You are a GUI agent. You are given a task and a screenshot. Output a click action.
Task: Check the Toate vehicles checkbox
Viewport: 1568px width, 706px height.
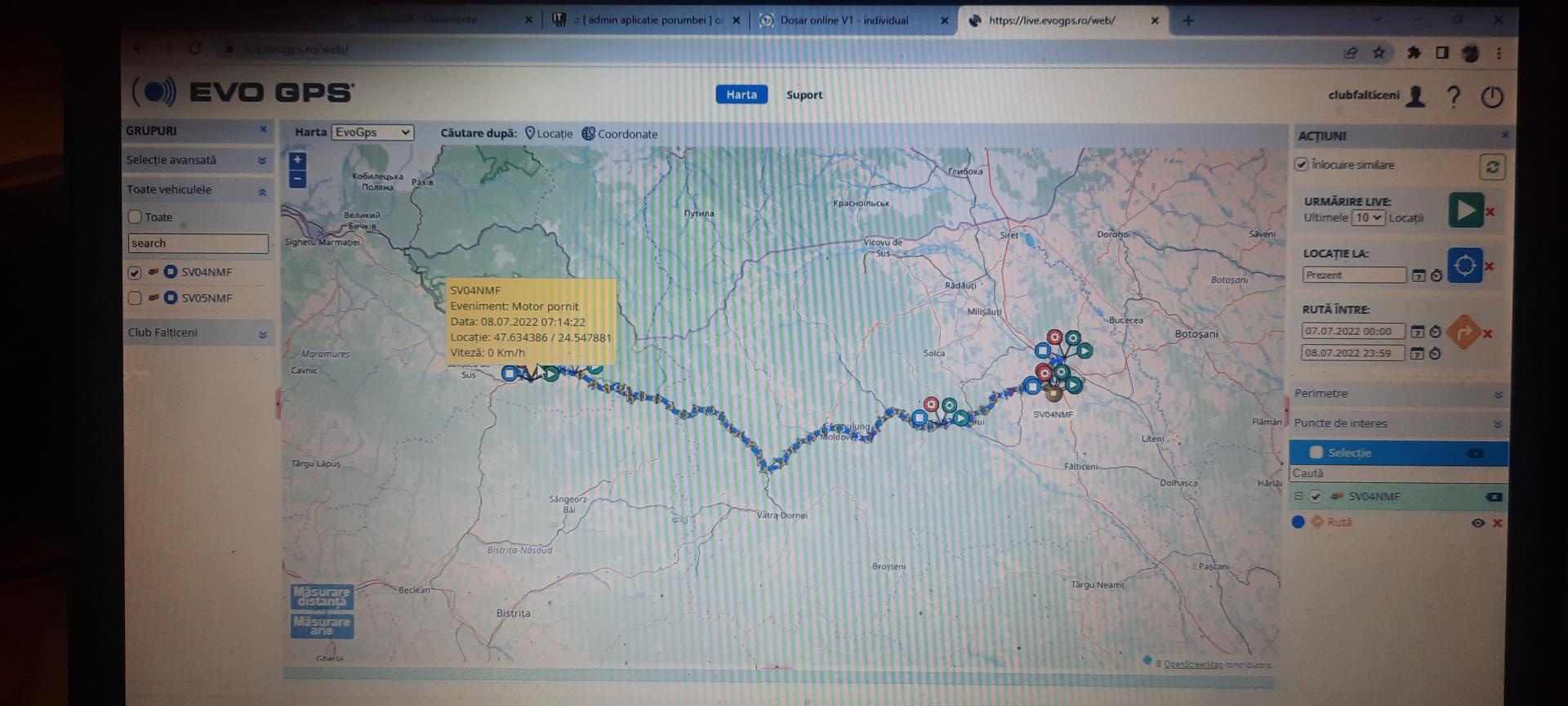coord(135,217)
